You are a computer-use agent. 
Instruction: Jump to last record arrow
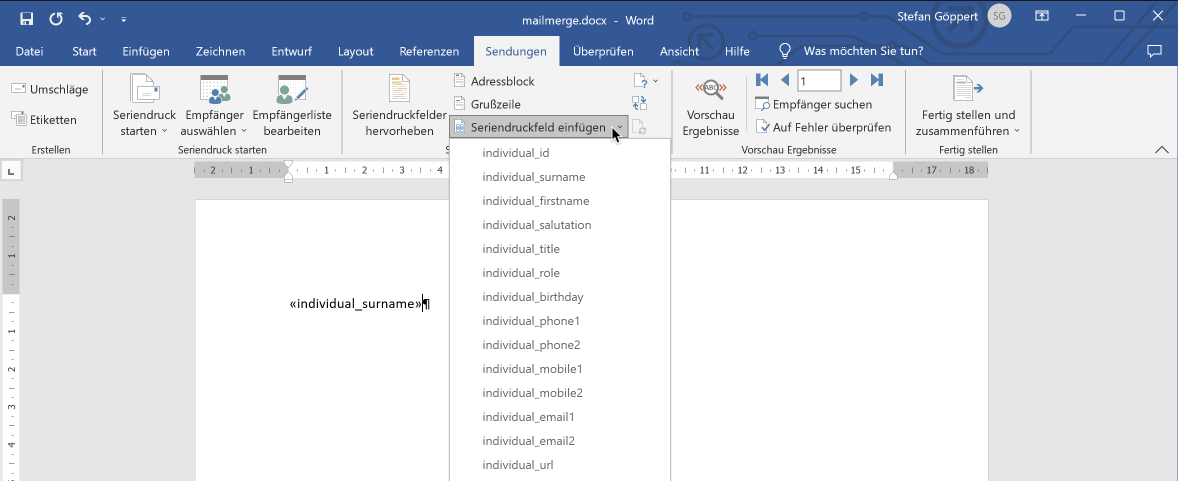877,80
